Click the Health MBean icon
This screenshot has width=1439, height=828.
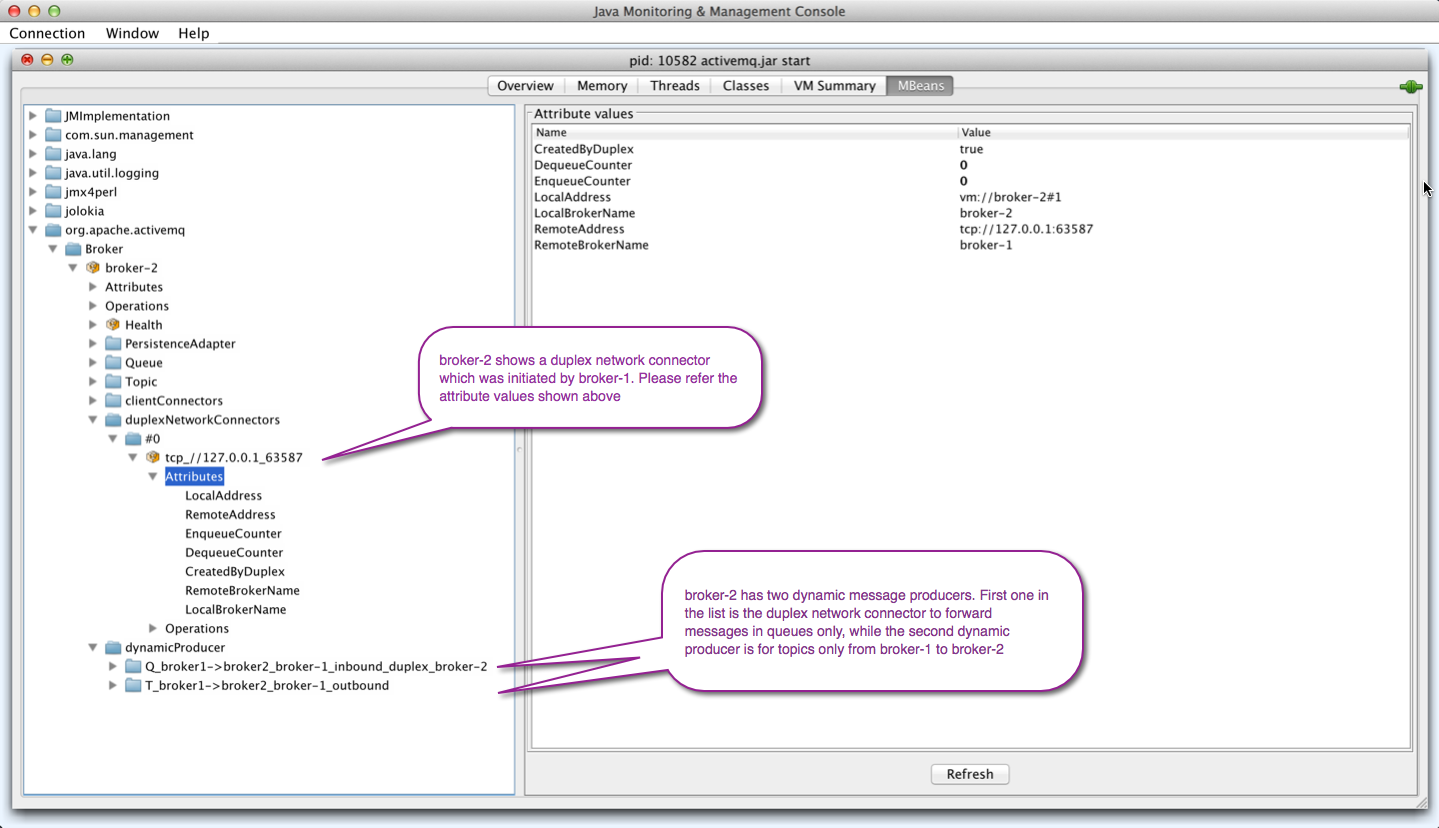[113, 325]
